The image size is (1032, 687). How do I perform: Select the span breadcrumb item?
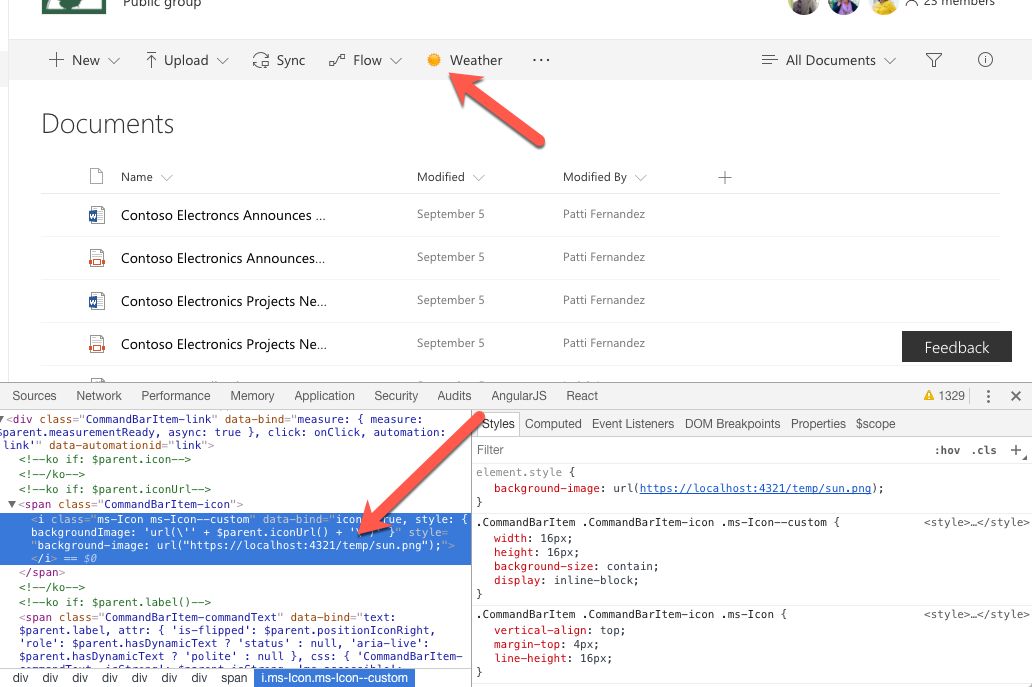[x=234, y=678]
